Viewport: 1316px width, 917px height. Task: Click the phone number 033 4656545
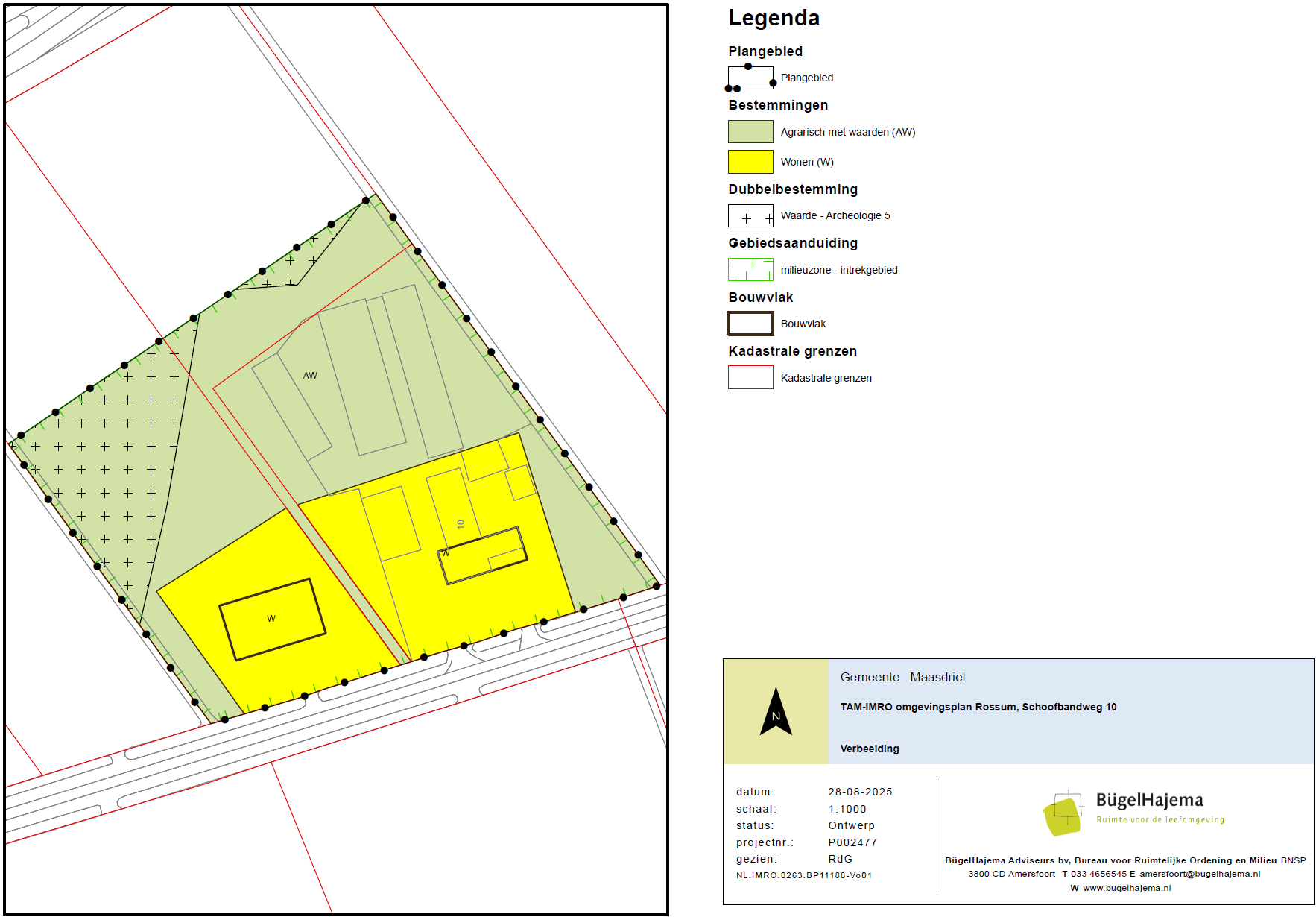click(x=1099, y=874)
